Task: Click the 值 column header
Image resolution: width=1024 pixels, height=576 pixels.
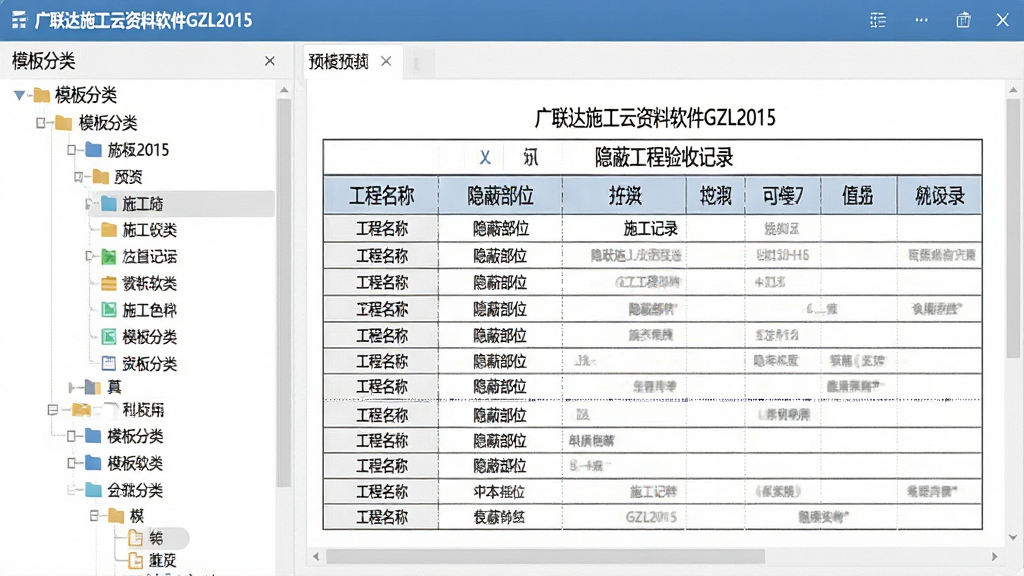Action: coord(858,195)
